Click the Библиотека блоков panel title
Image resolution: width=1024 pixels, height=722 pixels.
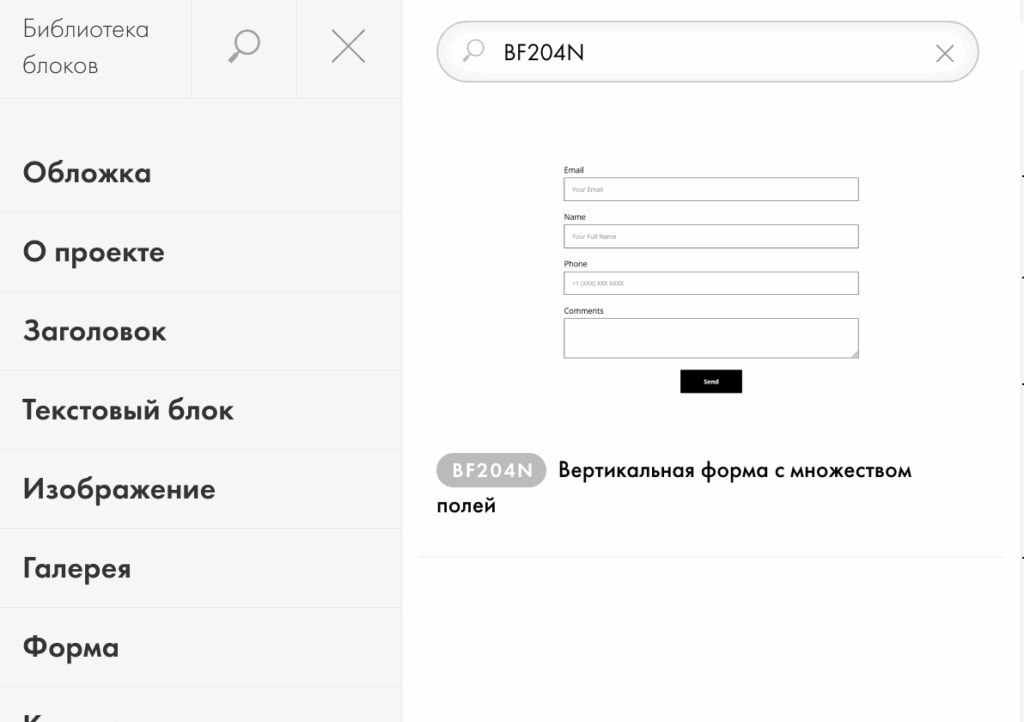pos(86,47)
